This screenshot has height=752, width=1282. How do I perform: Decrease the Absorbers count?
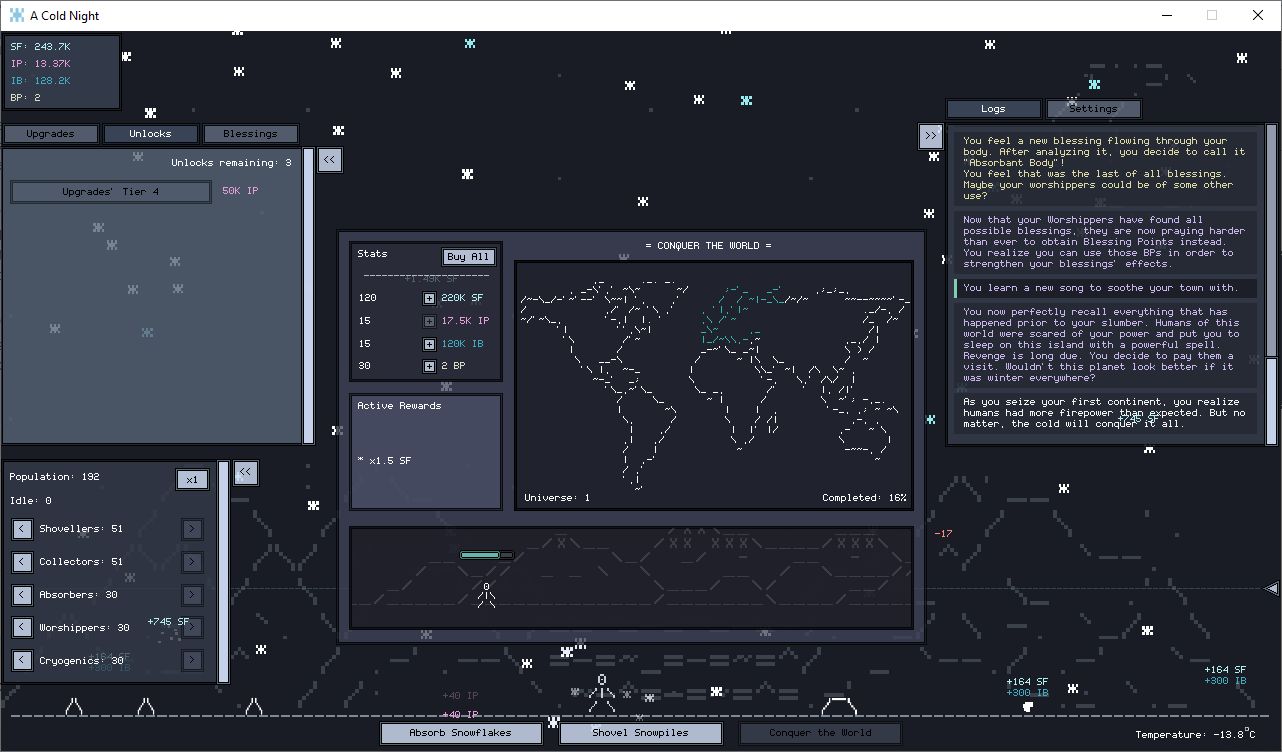point(22,595)
